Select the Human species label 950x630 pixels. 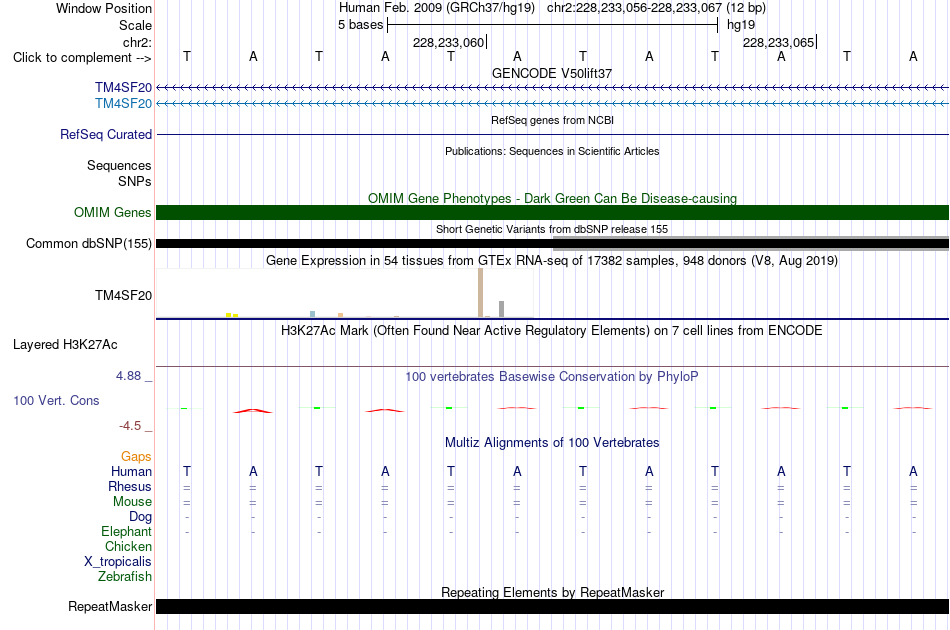[x=131, y=471]
